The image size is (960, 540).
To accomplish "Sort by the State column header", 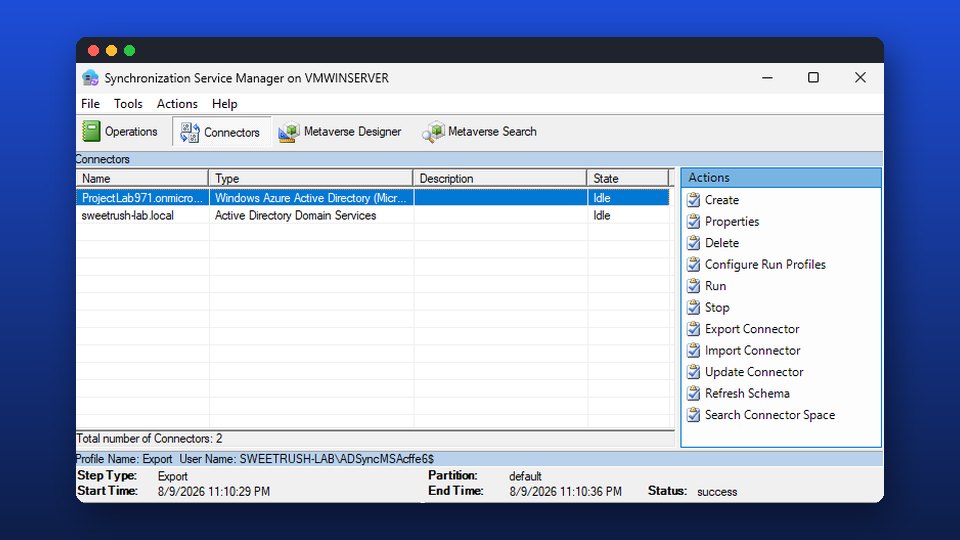I will point(628,178).
